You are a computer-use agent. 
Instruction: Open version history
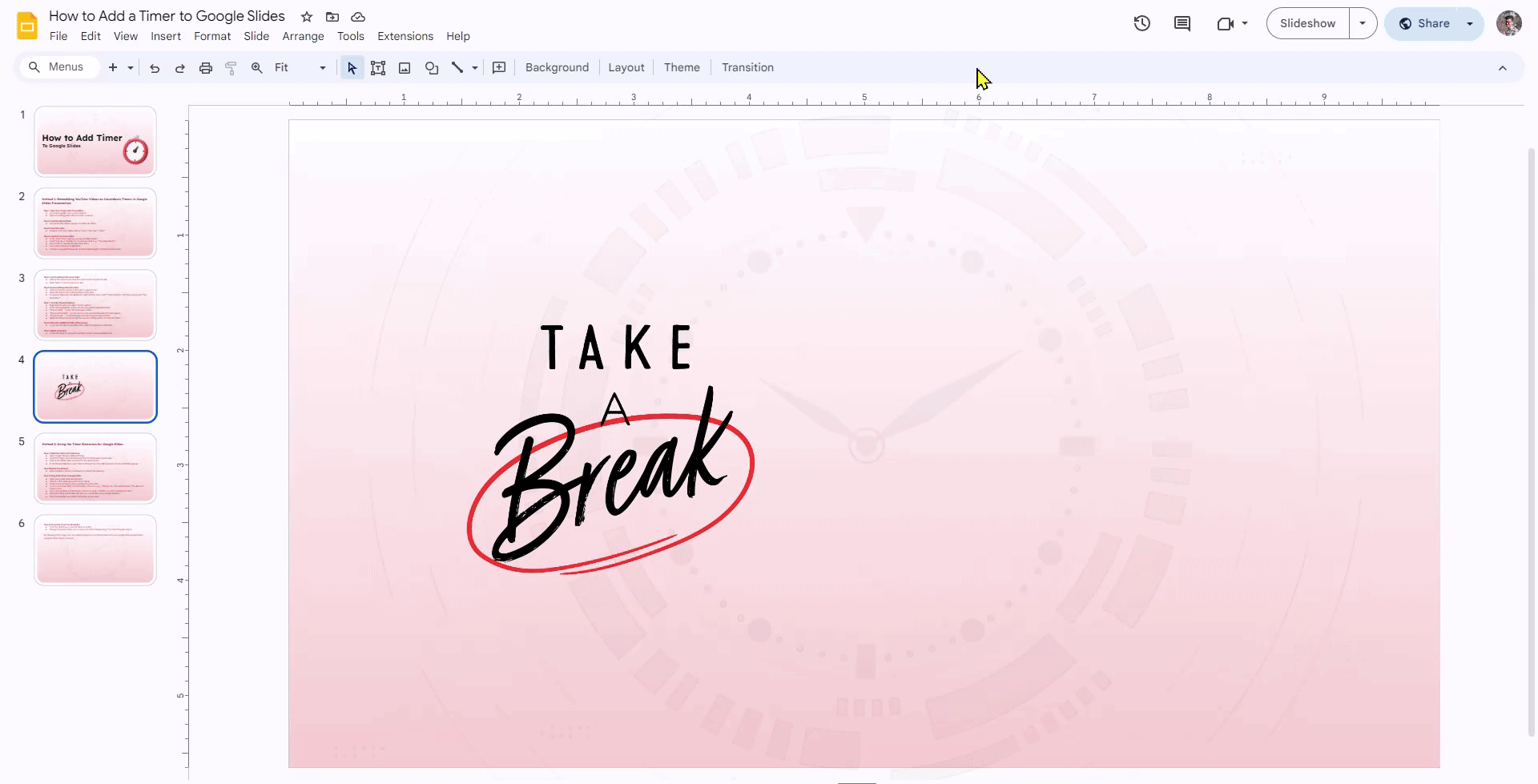click(1141, 23)
